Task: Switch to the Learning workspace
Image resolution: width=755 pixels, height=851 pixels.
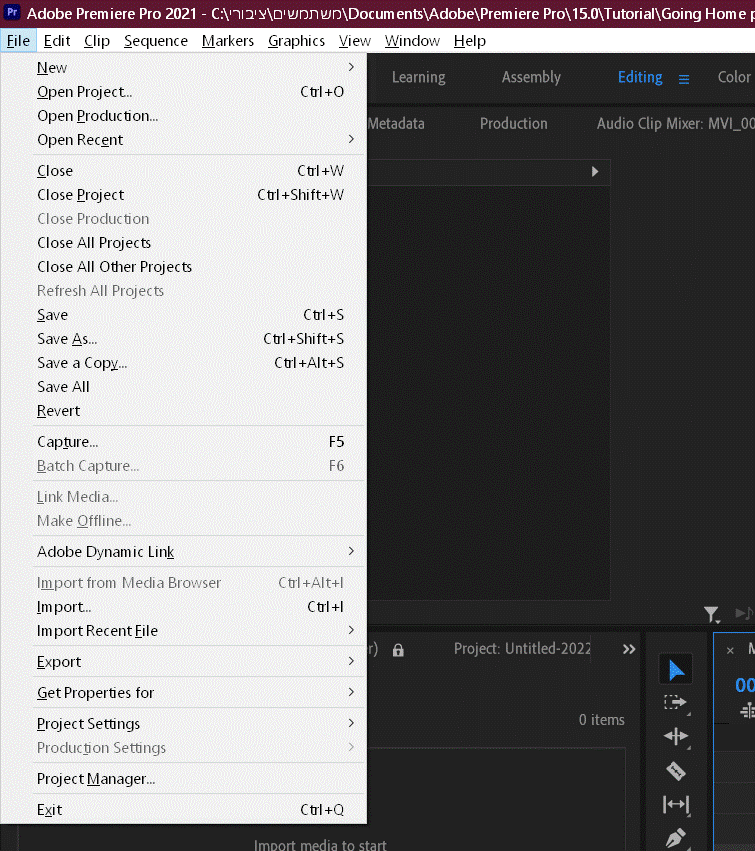Action: pyautogui.click(x=418, y=77)
